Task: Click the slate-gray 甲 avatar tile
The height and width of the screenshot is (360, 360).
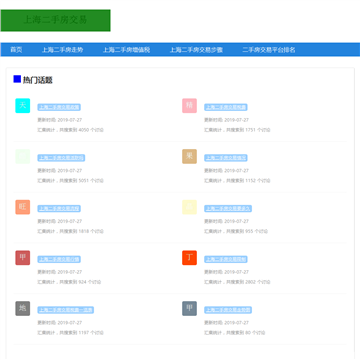Action: tap(189, 308)
